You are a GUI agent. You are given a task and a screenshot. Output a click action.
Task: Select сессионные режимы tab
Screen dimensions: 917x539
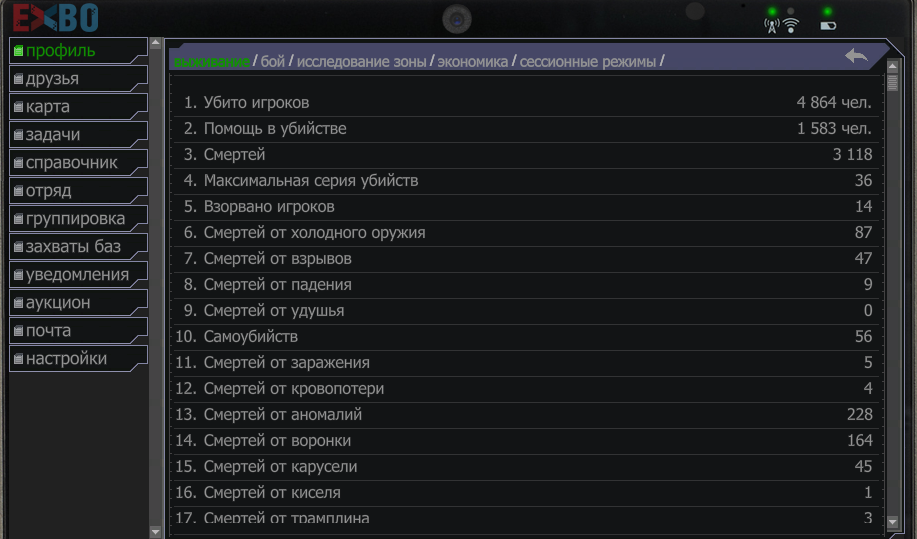(x=588, y=61)
